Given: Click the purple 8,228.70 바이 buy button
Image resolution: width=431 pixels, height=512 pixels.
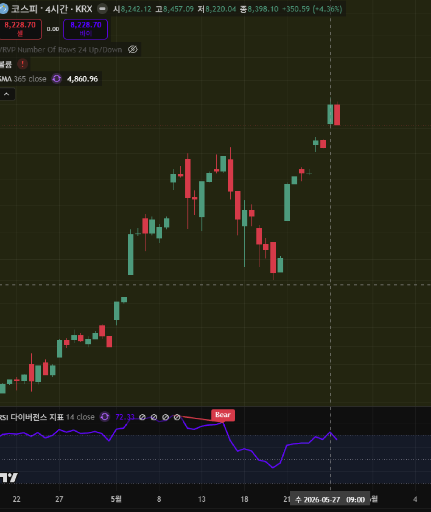Looking at the screenshot, I should 86,29.
